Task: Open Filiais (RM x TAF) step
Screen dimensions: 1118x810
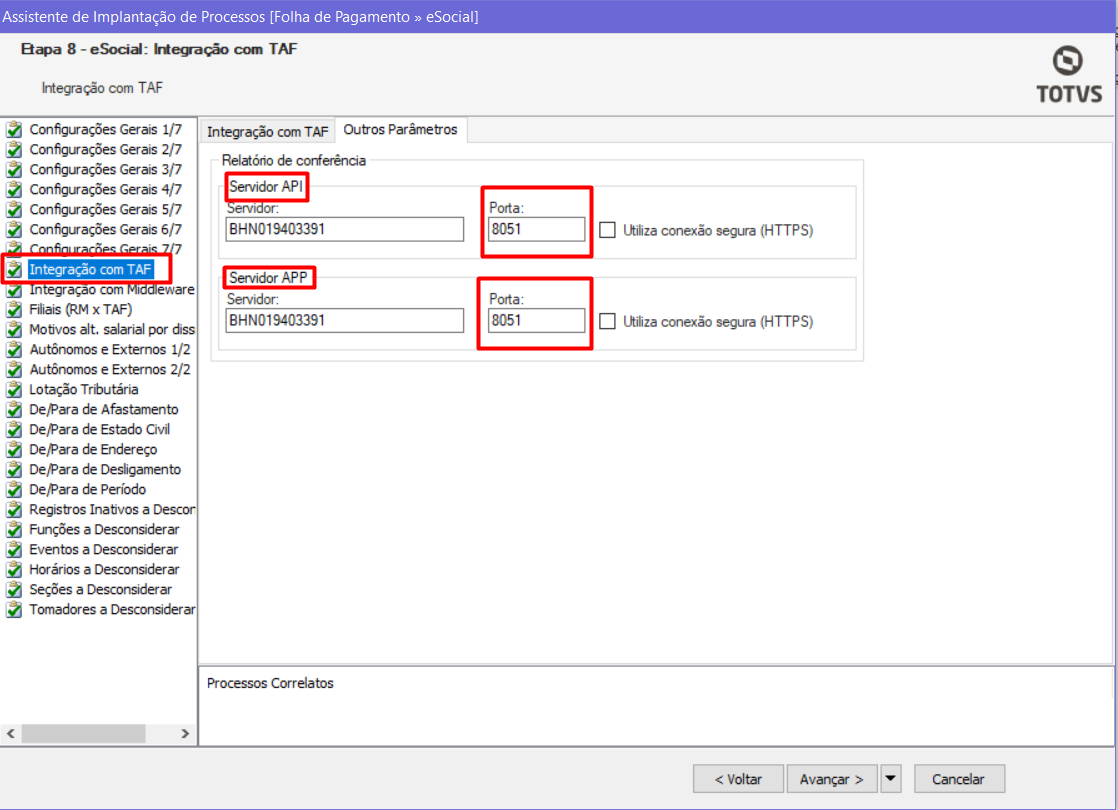Action: click(81, 309)
